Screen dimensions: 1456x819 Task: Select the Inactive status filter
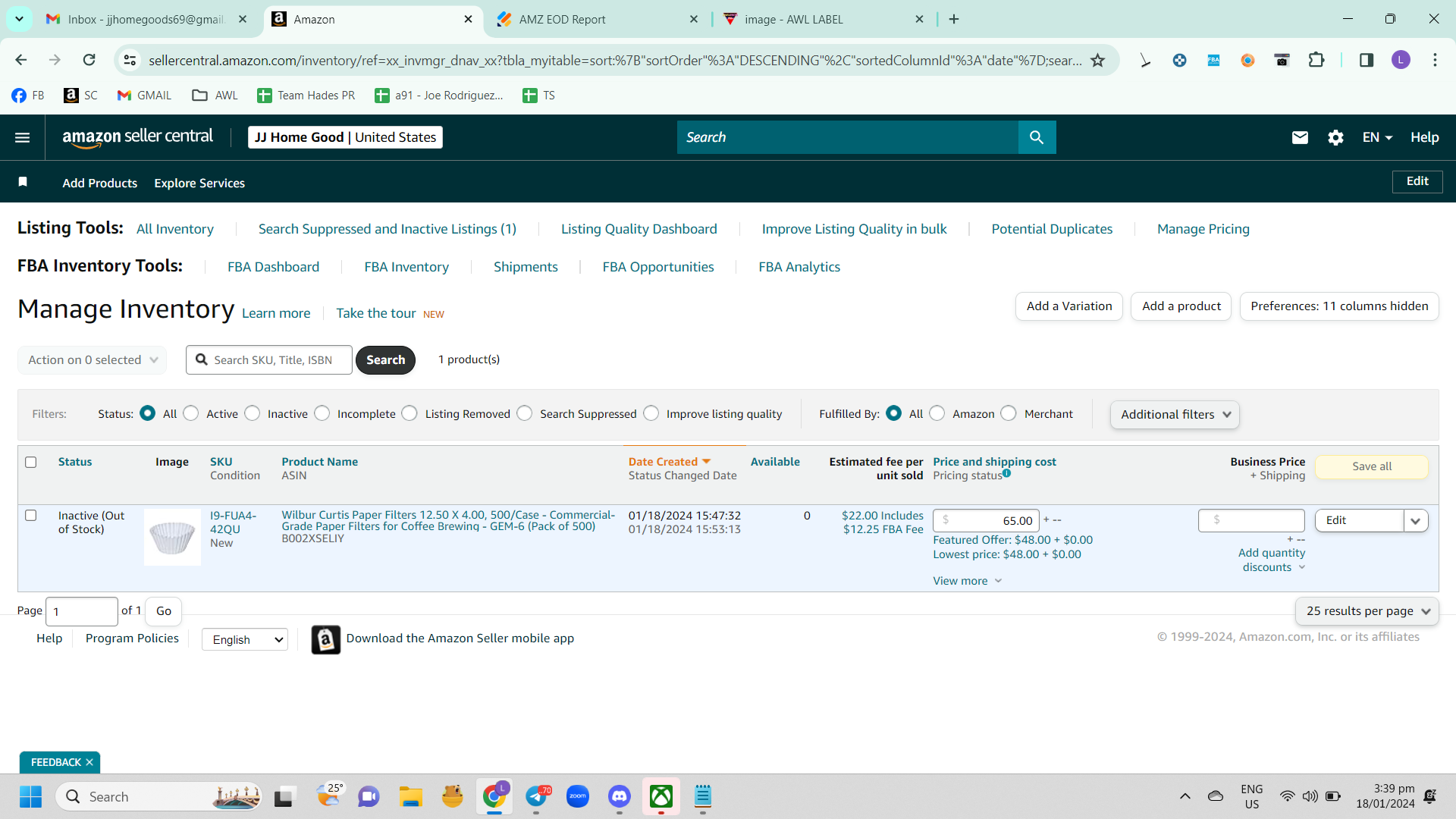tap(253, 413)
